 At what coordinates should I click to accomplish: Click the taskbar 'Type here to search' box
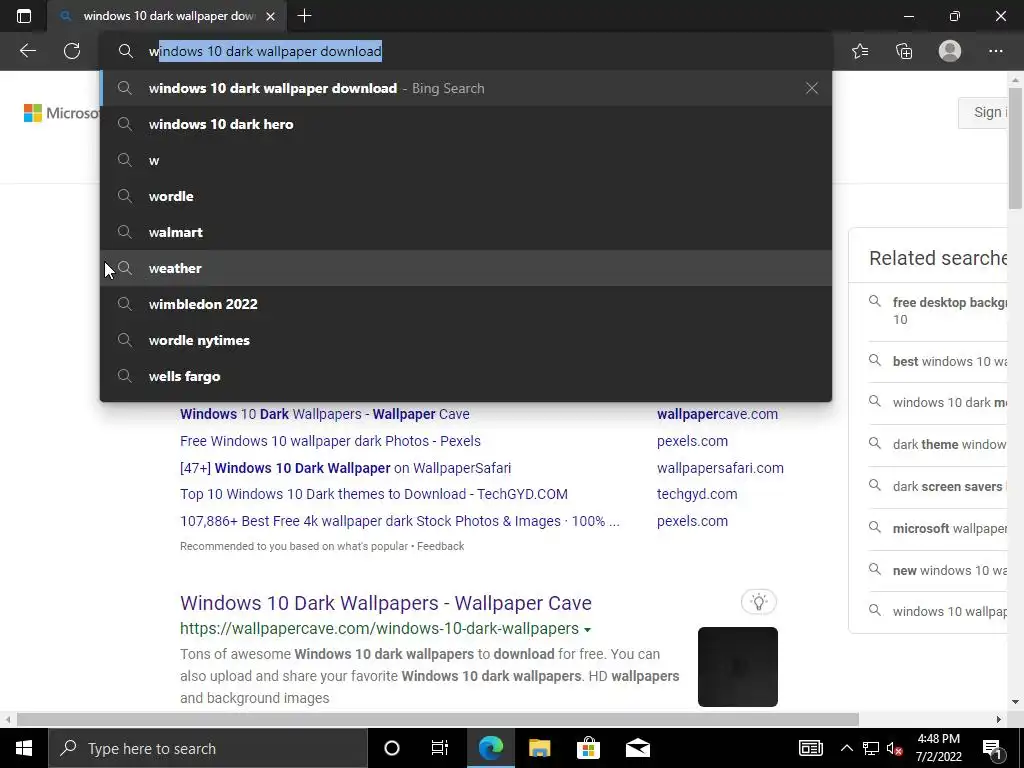tap(208, 748)
